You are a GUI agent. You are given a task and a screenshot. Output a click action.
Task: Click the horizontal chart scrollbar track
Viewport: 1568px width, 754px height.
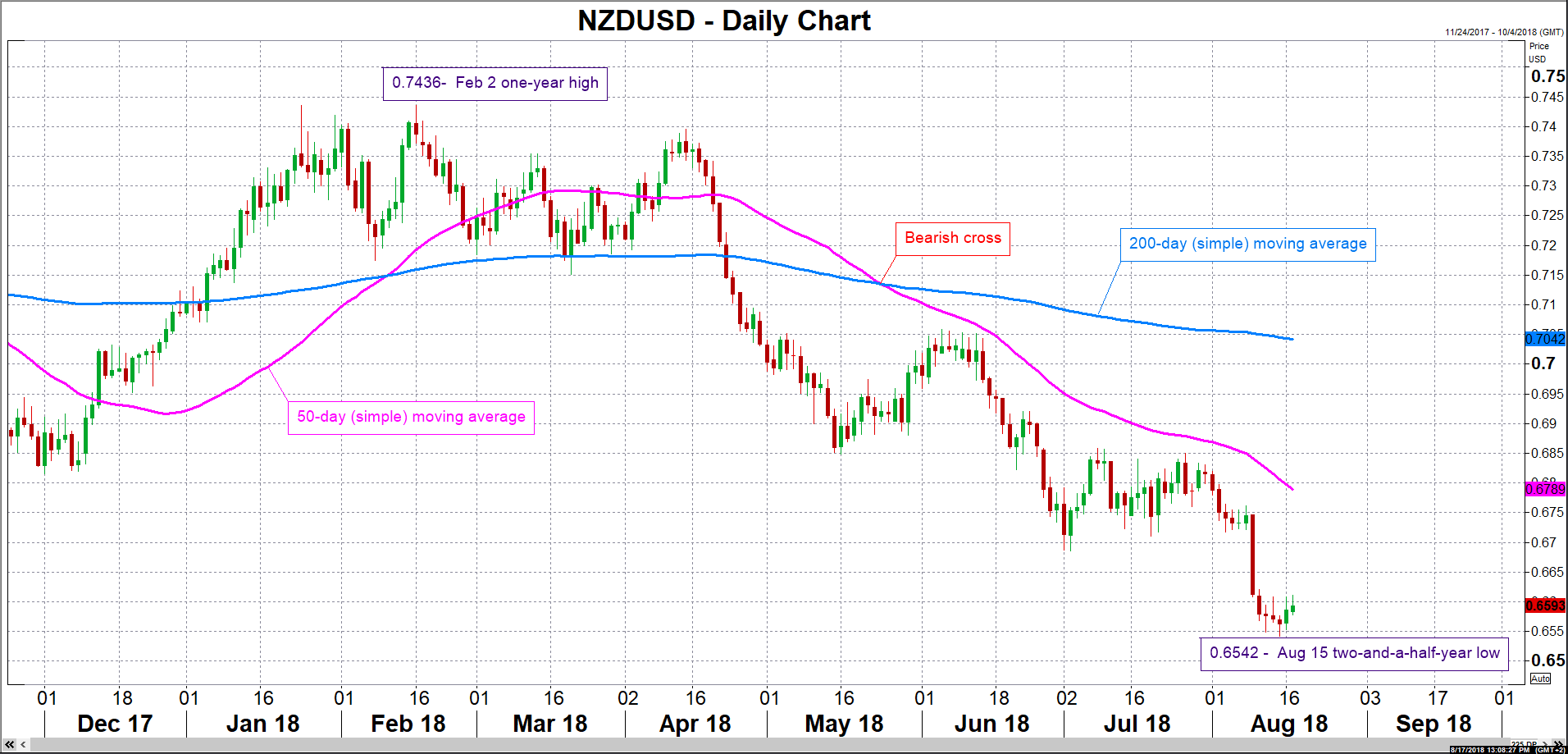coord(738,745)
